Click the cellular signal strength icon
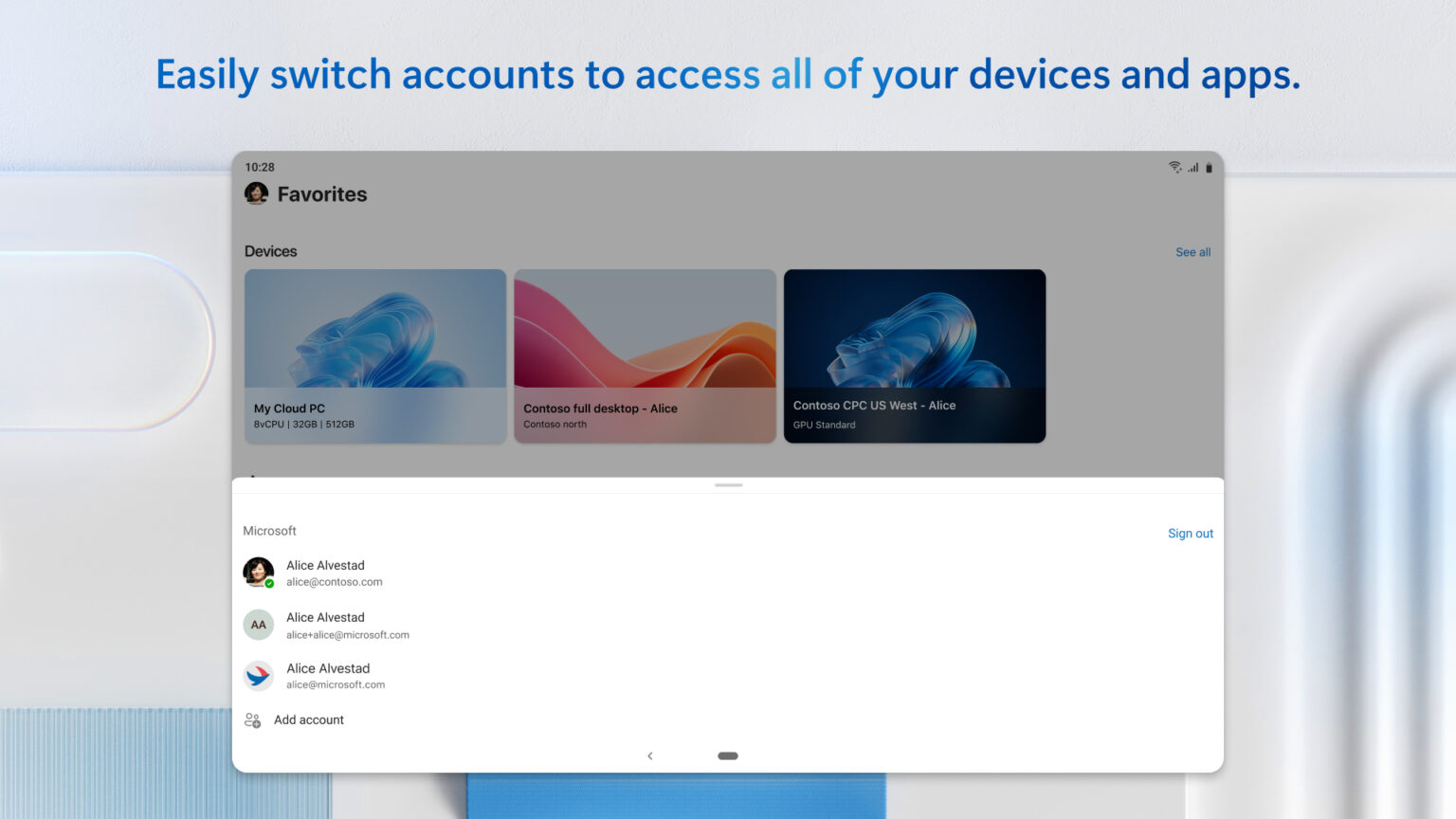This screenshot has height=819, width=1456. [1192, 167]
